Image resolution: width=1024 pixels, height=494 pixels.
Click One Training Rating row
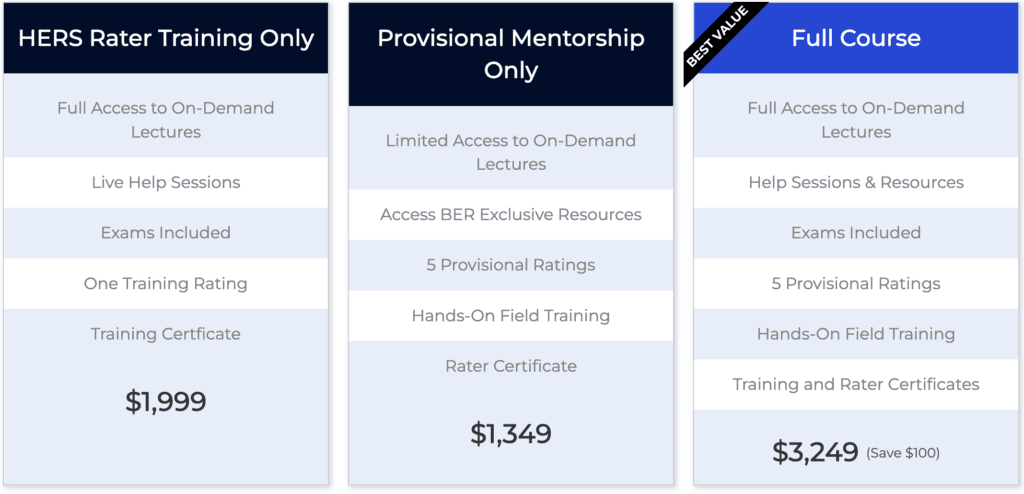(x=166, y=284)
